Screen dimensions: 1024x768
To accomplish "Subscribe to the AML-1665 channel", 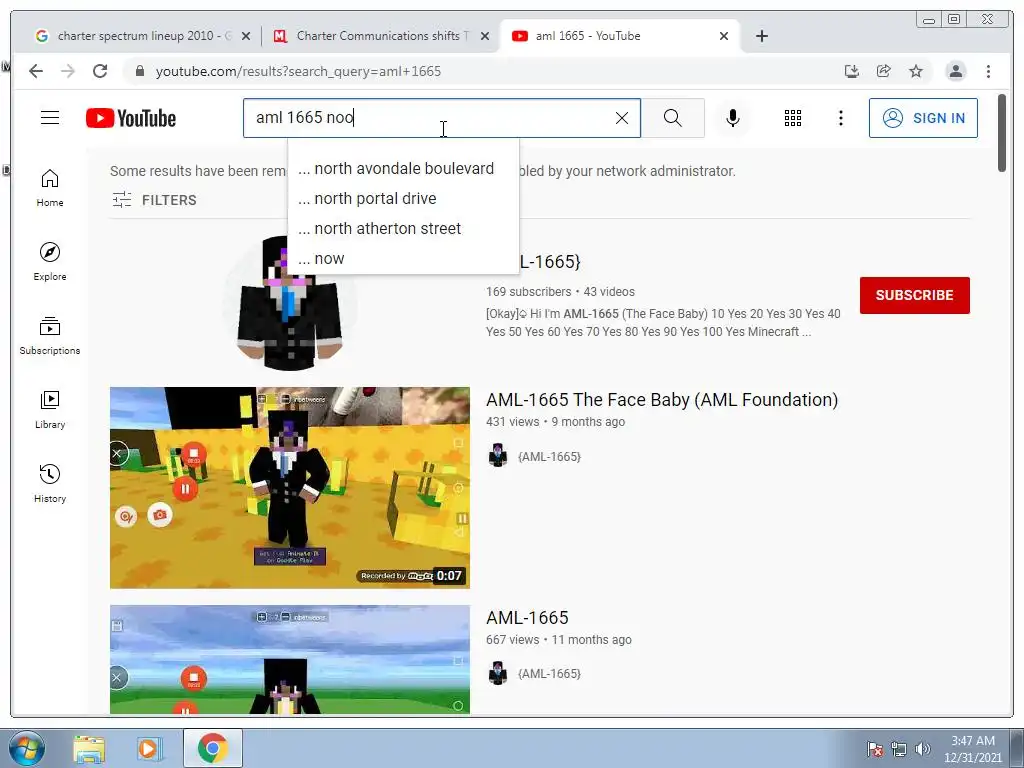I will pyautogui.click(x=914, y=295).
